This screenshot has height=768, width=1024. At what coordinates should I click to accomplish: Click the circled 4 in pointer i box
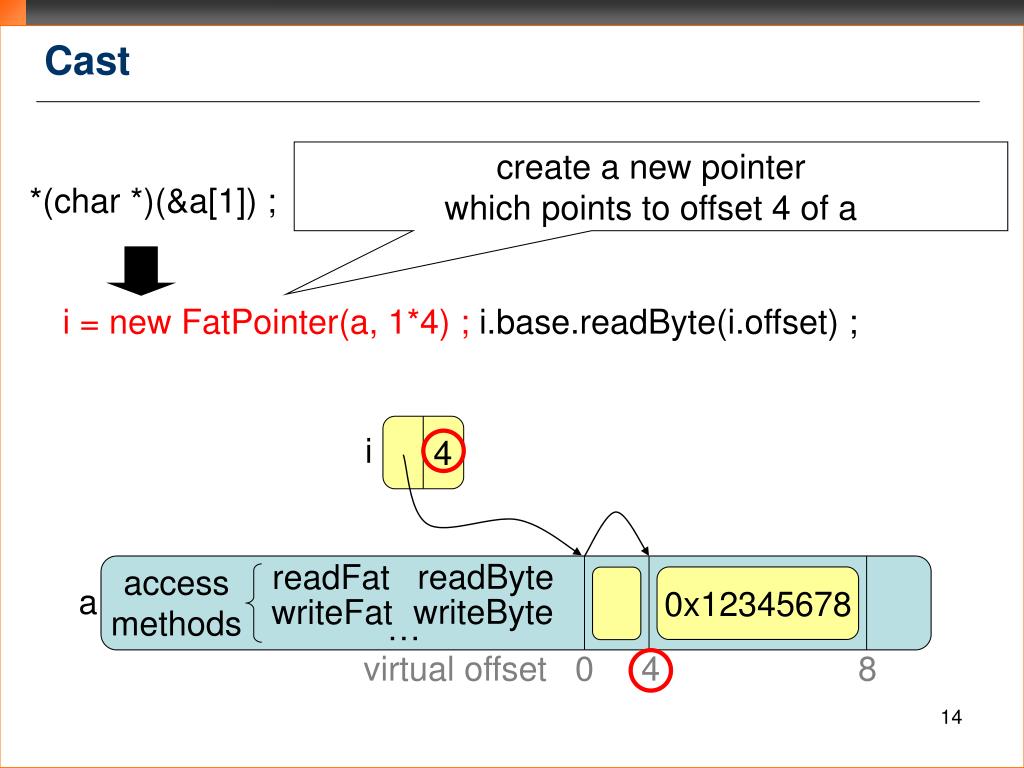pyautogui.click(x=443, y=452)
